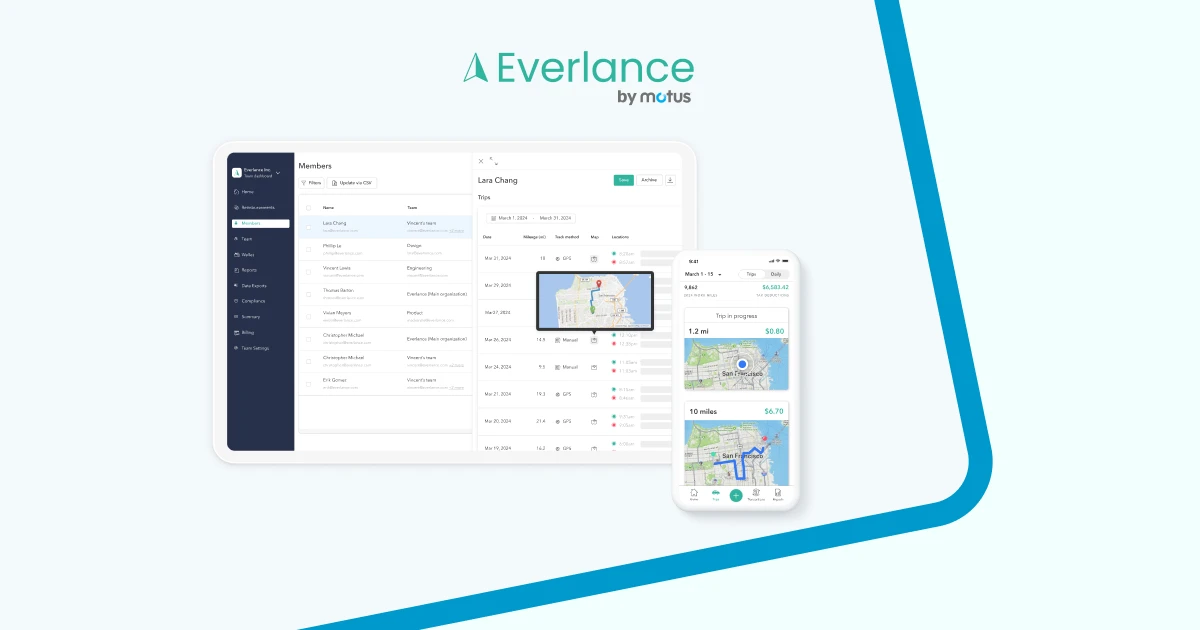This screenshot has height=630, width=1200.
Task: Open the March 2024 date range picker
Action: pos(531,217)
